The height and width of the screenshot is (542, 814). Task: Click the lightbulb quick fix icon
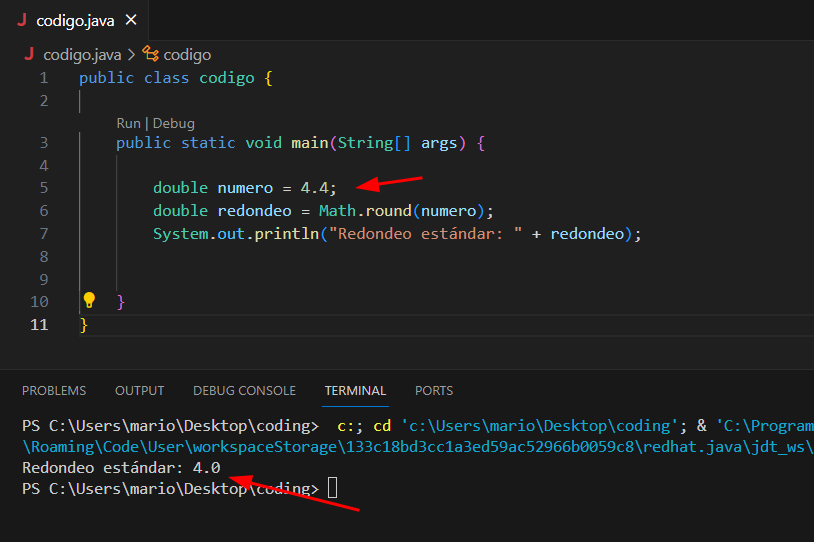click(89, 300)
